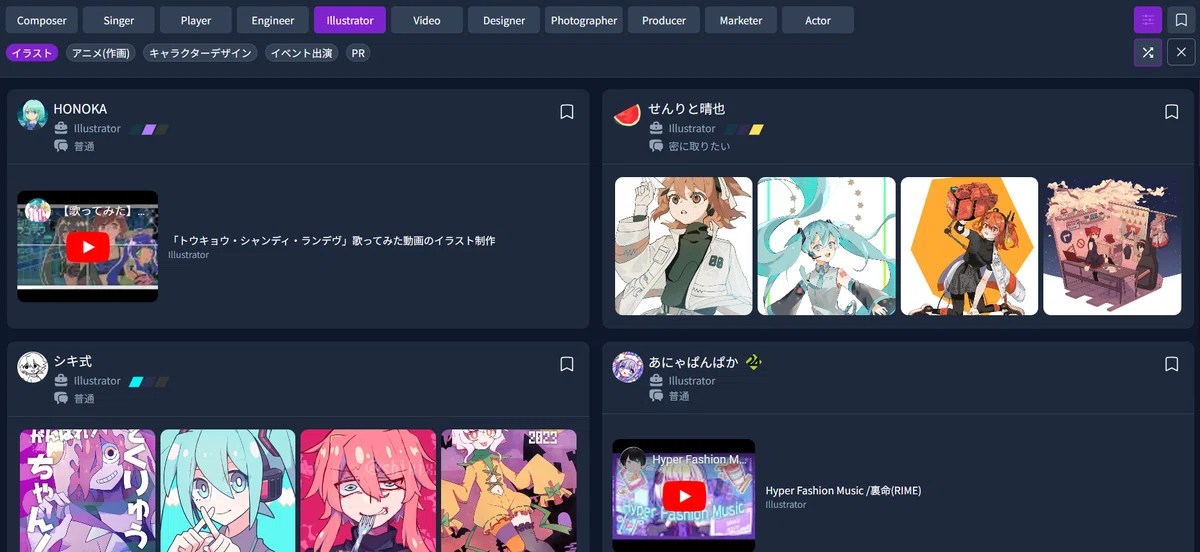Screen dimensions: 1200x552
Task: Click HONOKA's purple skill level bars
Action: pyautogui.click(x=149, y=129)
